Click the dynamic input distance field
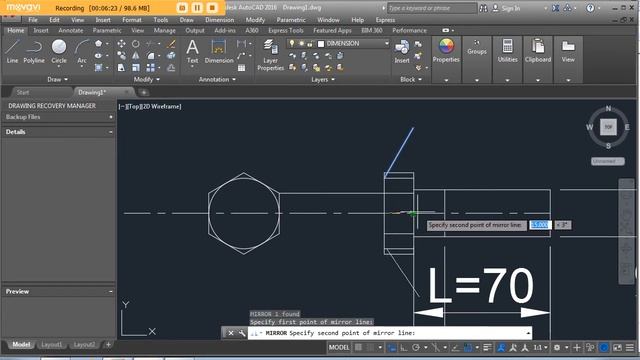Viewport: 640px width, 360px height. (540, 224)
